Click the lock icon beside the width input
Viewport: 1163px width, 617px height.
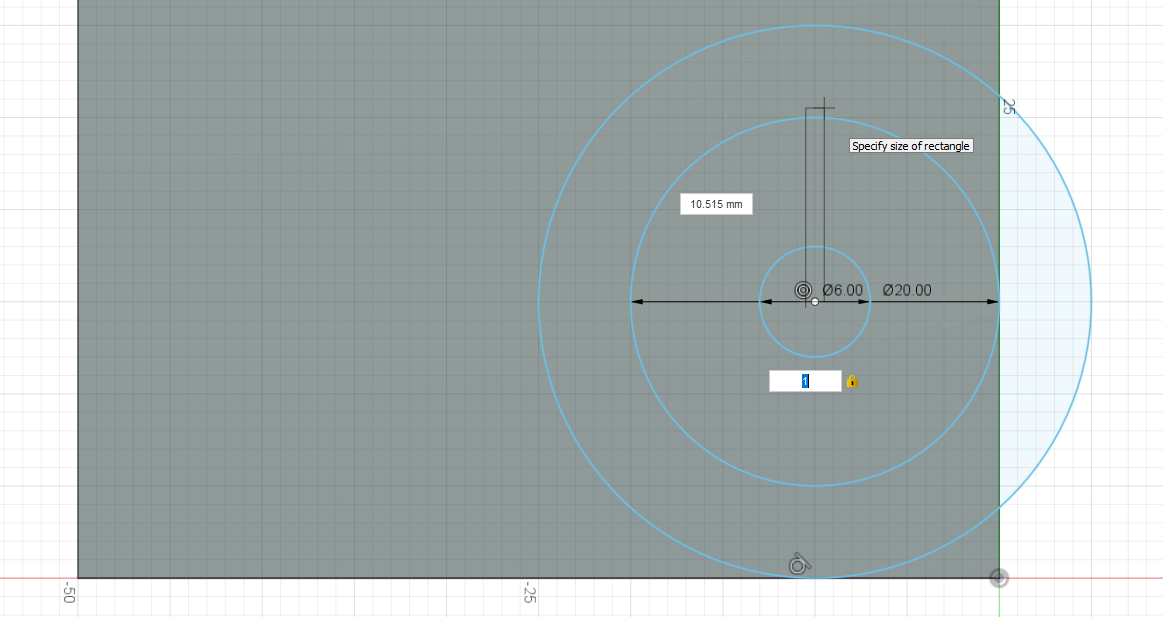pyautogui.click(x=851, y=381)
